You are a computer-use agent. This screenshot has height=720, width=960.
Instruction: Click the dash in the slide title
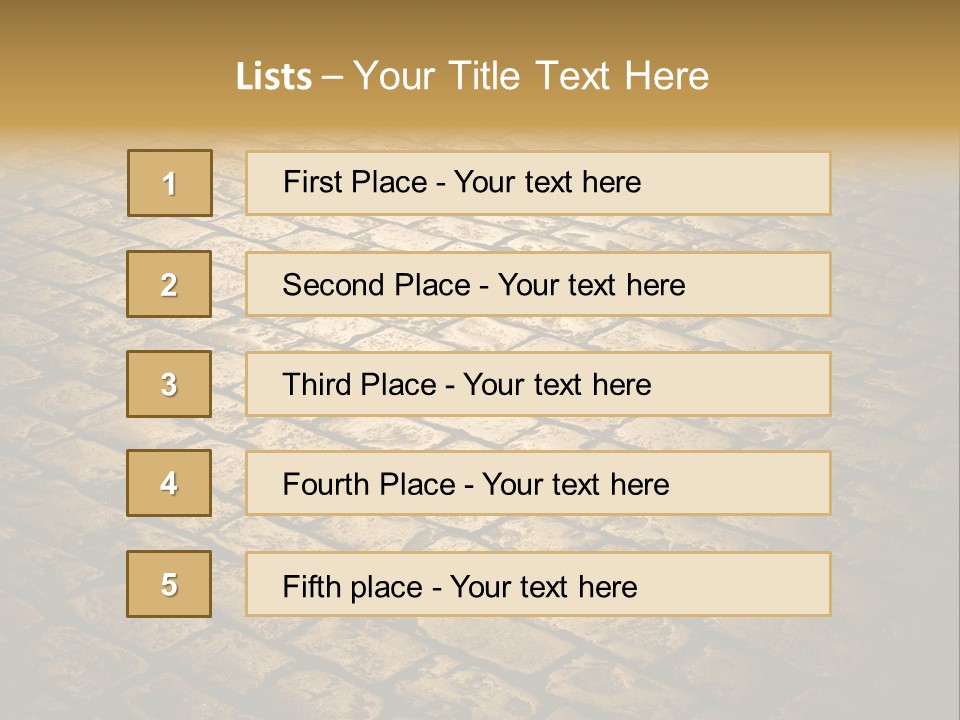point(333,77)
